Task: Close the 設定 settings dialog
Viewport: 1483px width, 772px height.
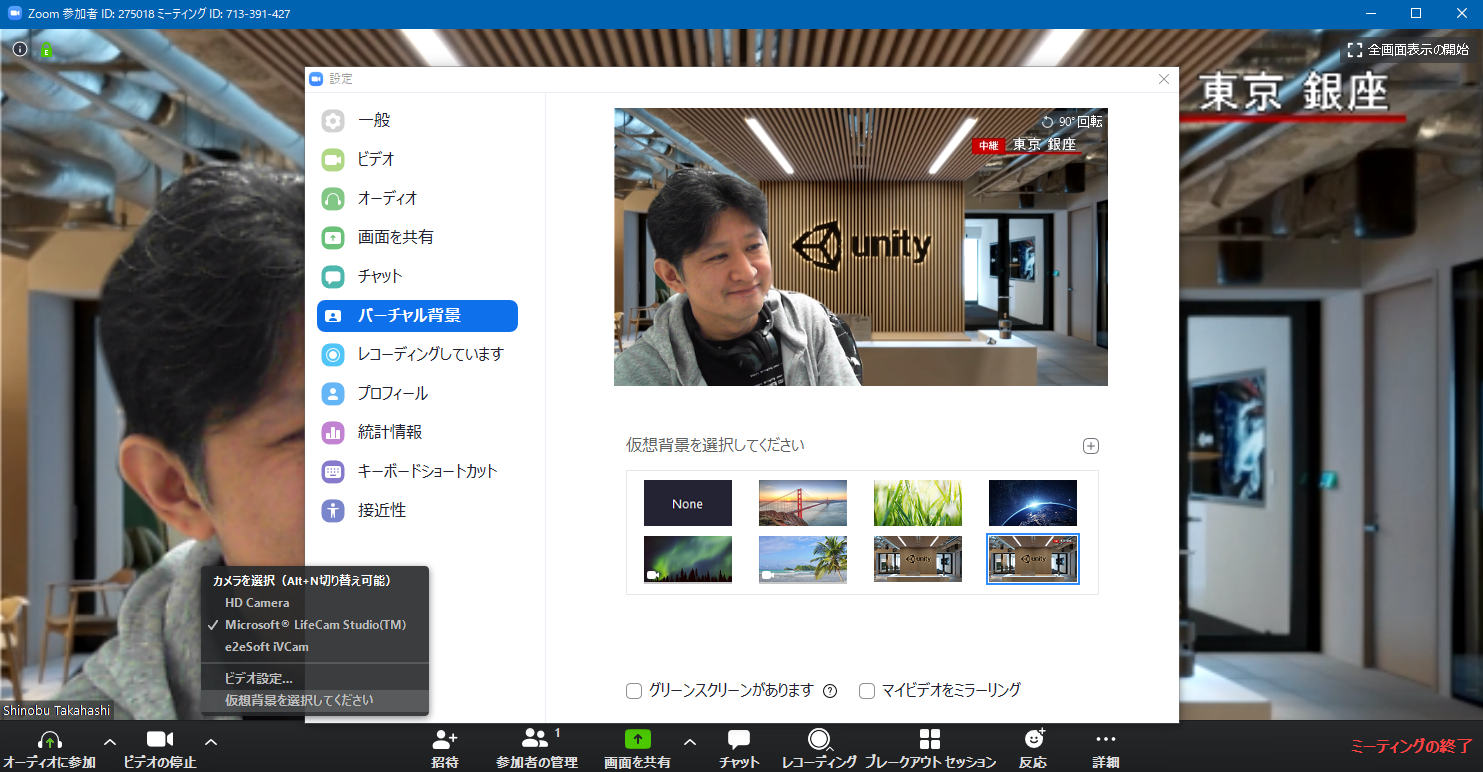Action: pos(1163,79)
